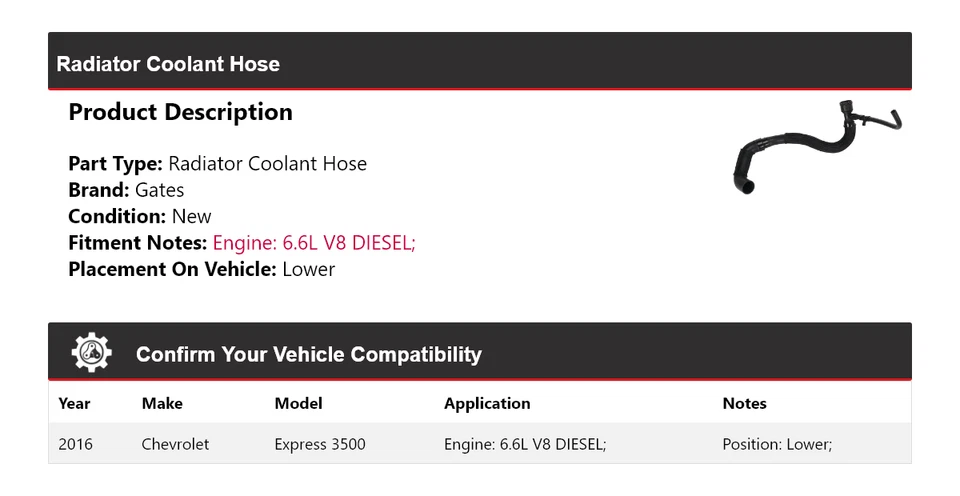Click the Model column header
960x496 pixels.
click(298, 404)
